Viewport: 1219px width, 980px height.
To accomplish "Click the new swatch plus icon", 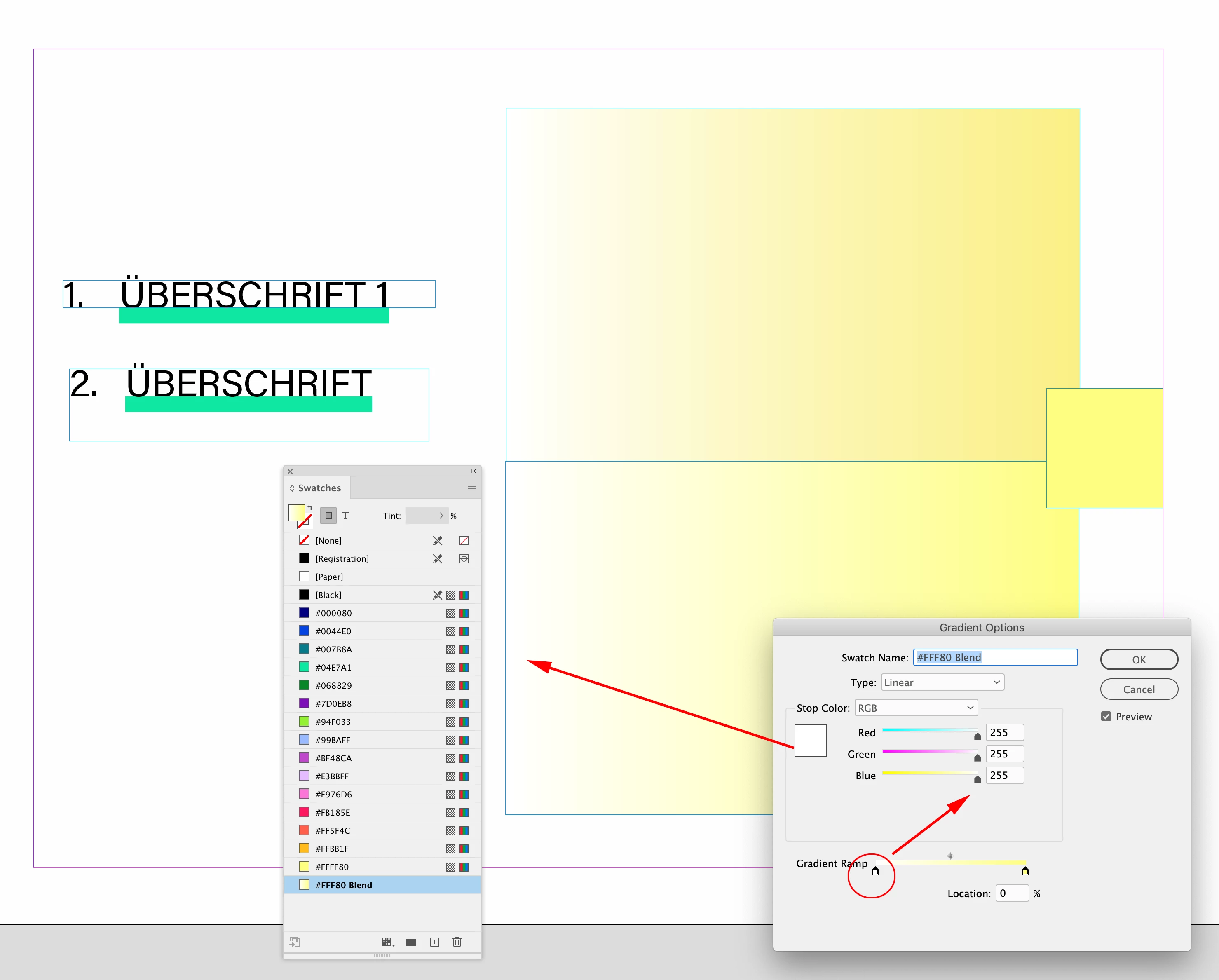I will (434, 942).
